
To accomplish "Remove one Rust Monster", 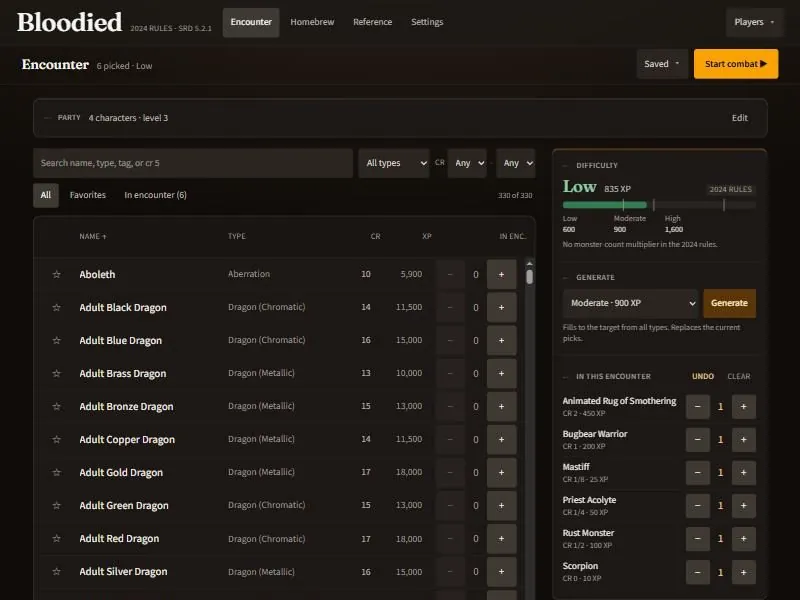I will (697, 539).
